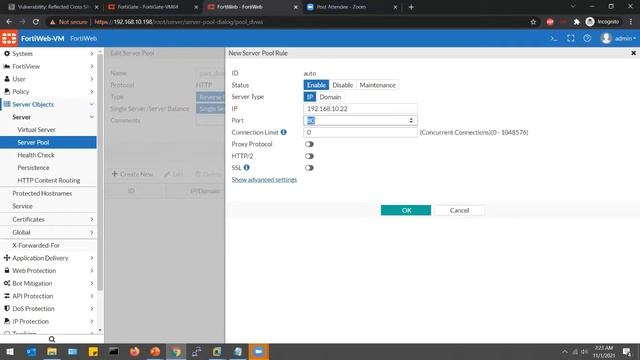Open Persistence page
Image resolution: width=640 pixels, height=360 pixels.
(33, 167)
